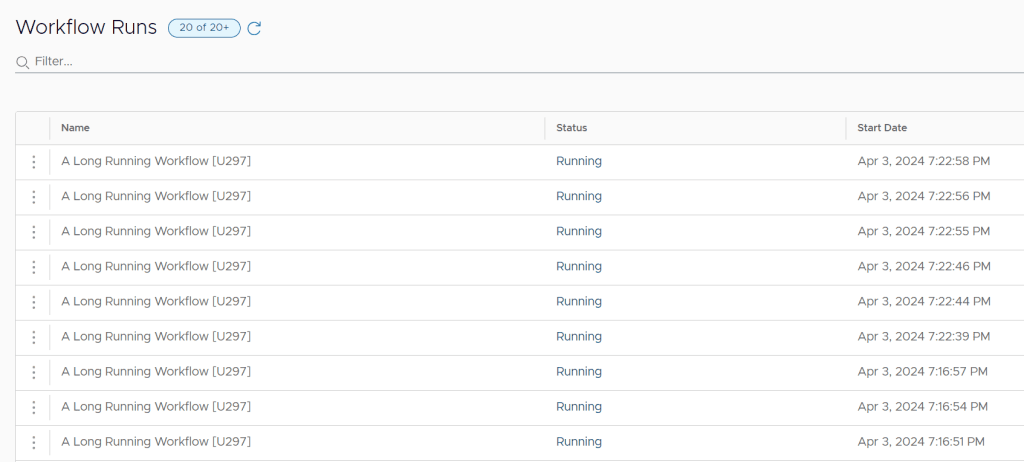Open actions menu for the 7:22:55 PM run
The width and height of the screenshot is (1024, 462).
tap(33, 232)
